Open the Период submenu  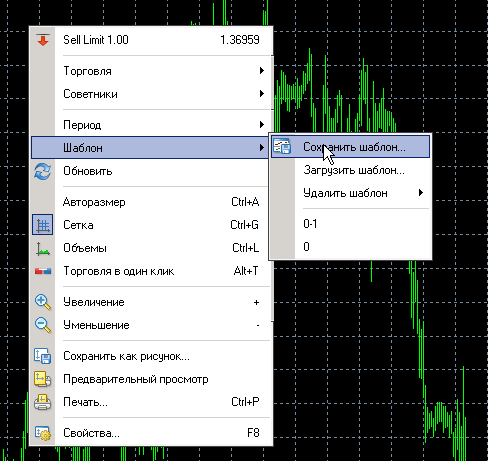pos(151,125)
